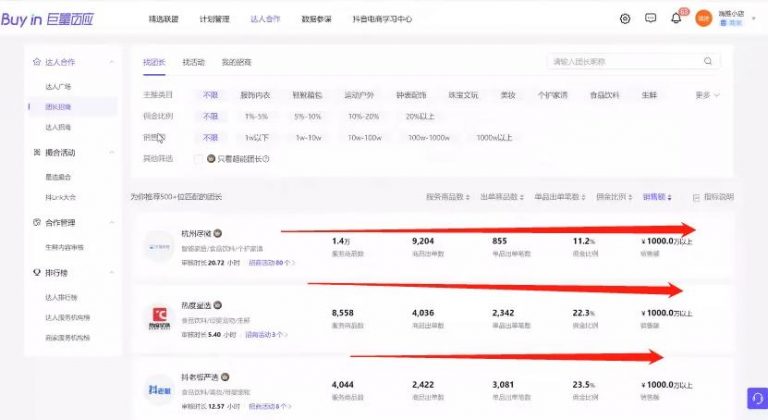Image resolution: width=768 pixels, height=420 pixels.
Task: Open the customer service headset icon
Action: 755,399
